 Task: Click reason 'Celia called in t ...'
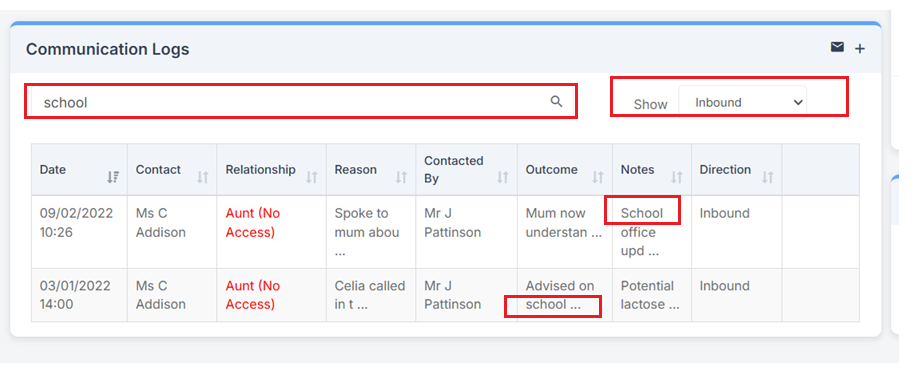(370, 295)
